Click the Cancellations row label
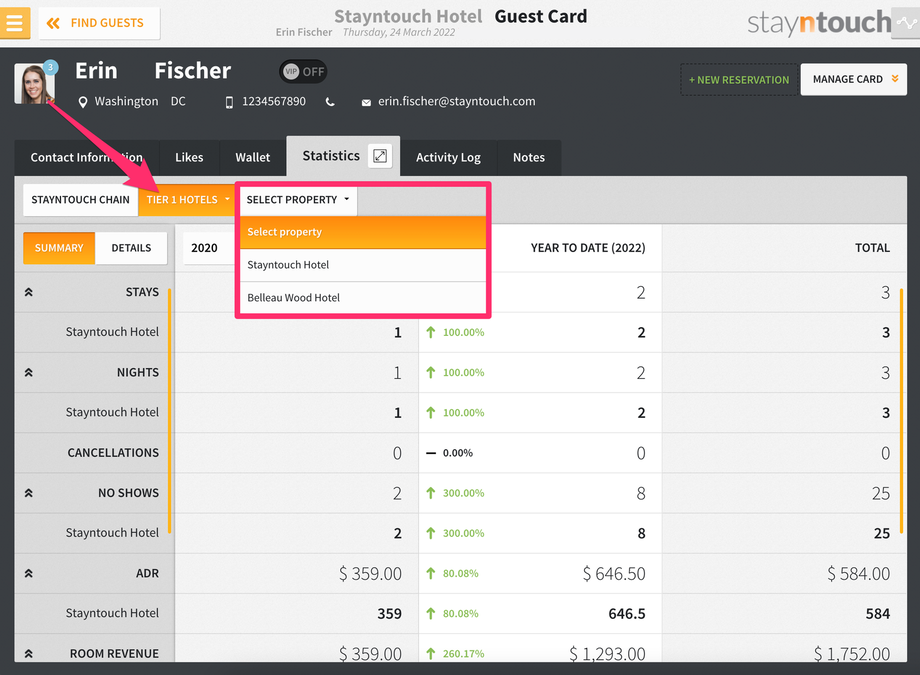 (113, 453)
